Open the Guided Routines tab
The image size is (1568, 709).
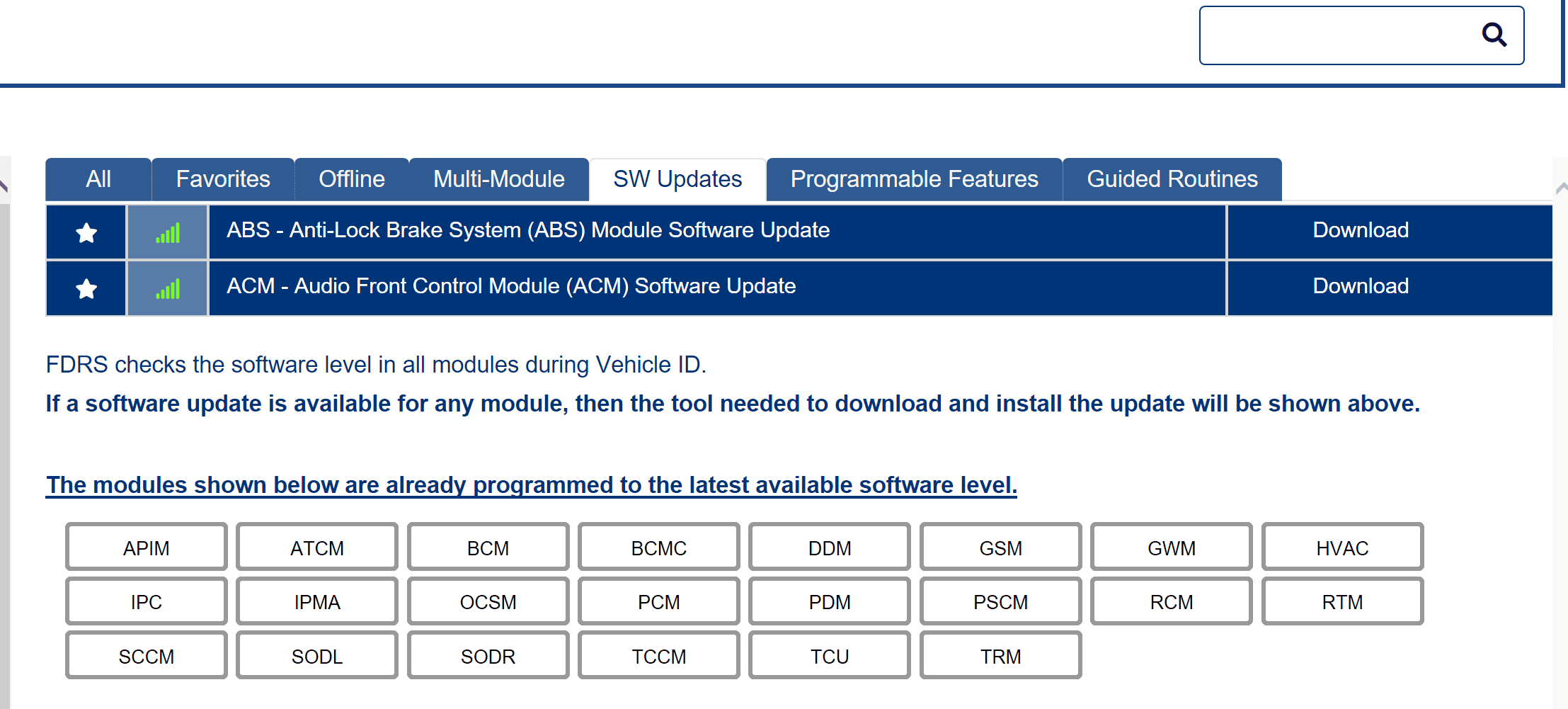pos(1172,179)
